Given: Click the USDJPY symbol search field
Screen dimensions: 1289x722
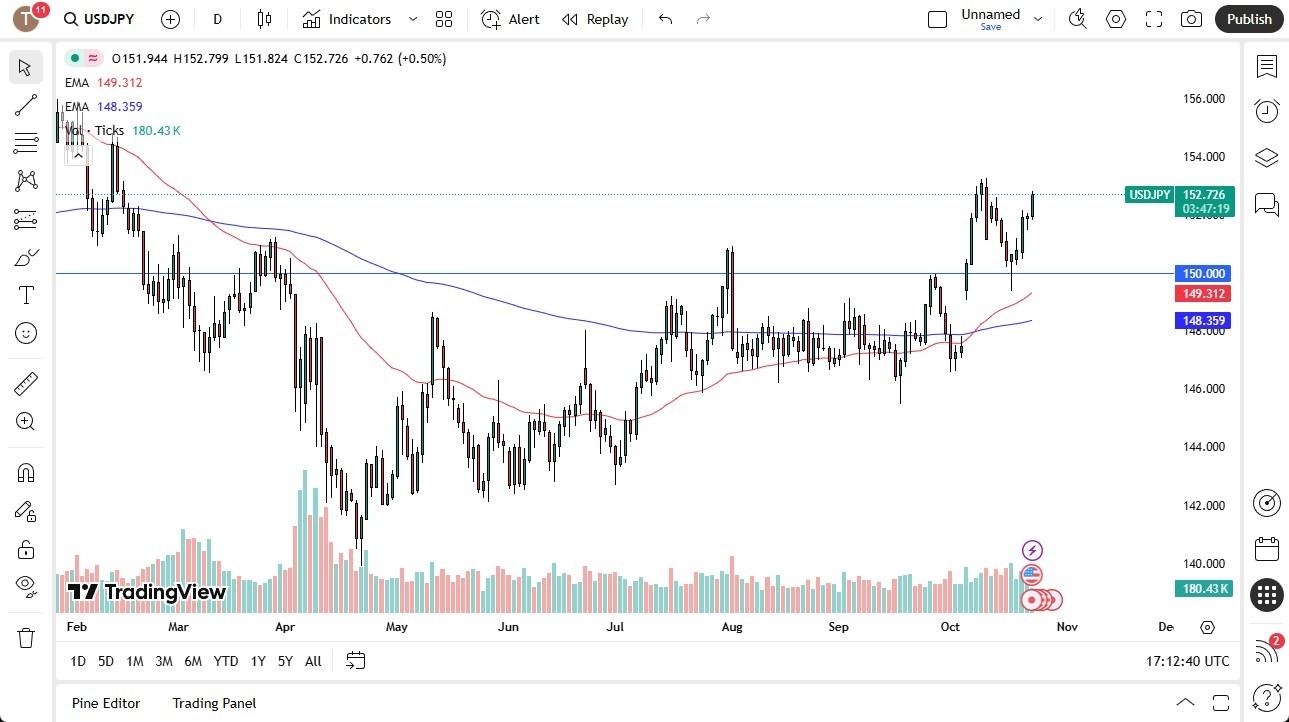Looking at the screenshot, I should click(108, 18).
